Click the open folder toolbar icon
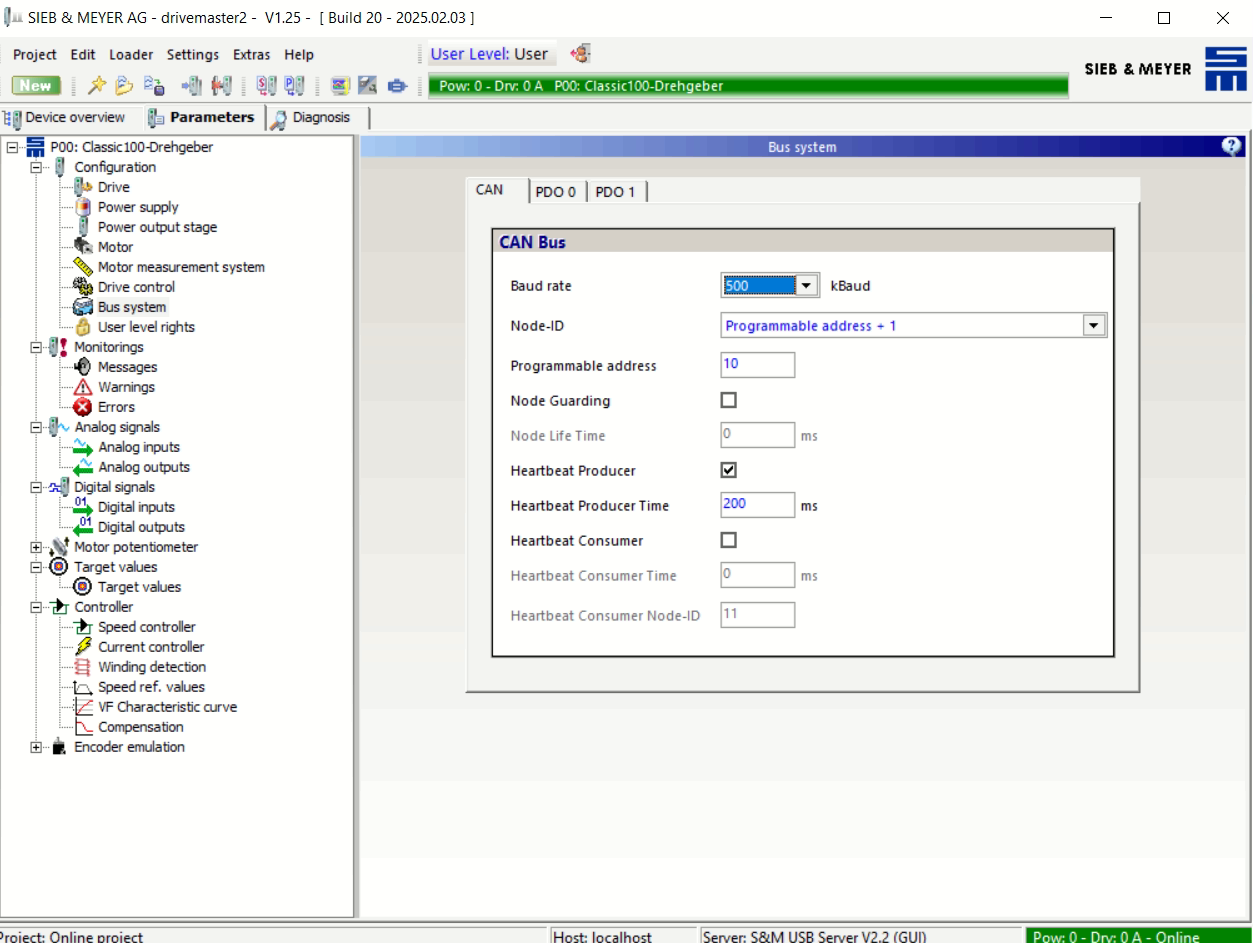Image resolution: width=1253 pixels, height=943 pixels. tap(124, 86)
